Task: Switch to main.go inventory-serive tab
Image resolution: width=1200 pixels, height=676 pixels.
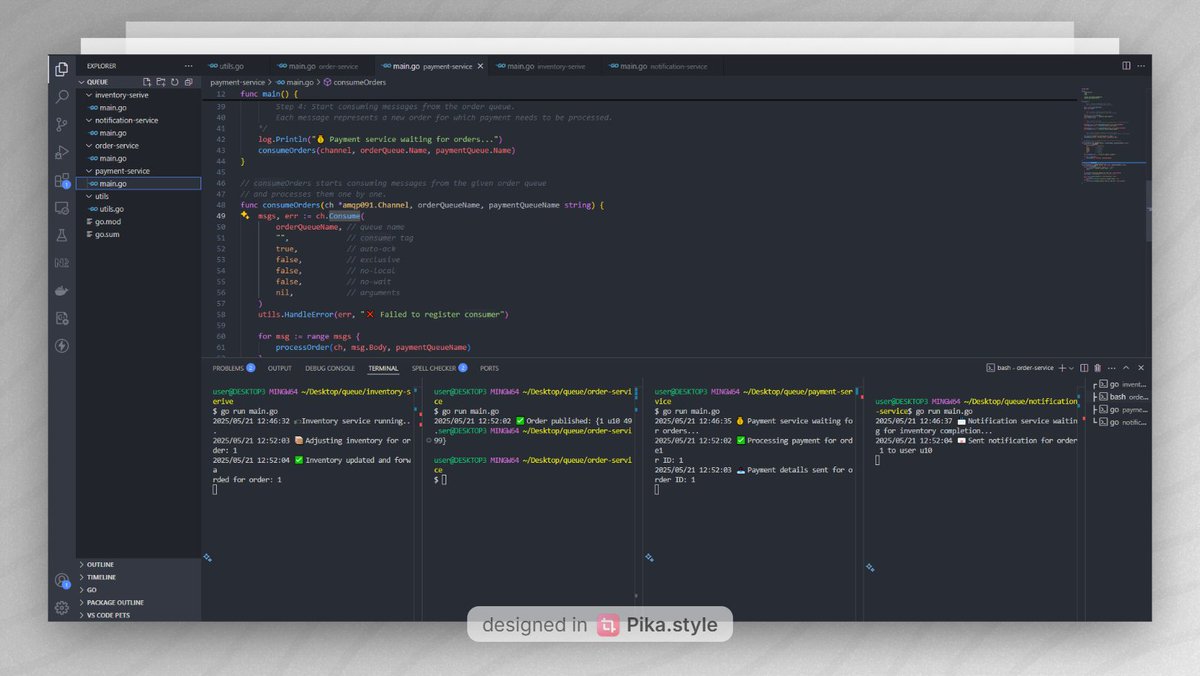Action: coord(545,66)
